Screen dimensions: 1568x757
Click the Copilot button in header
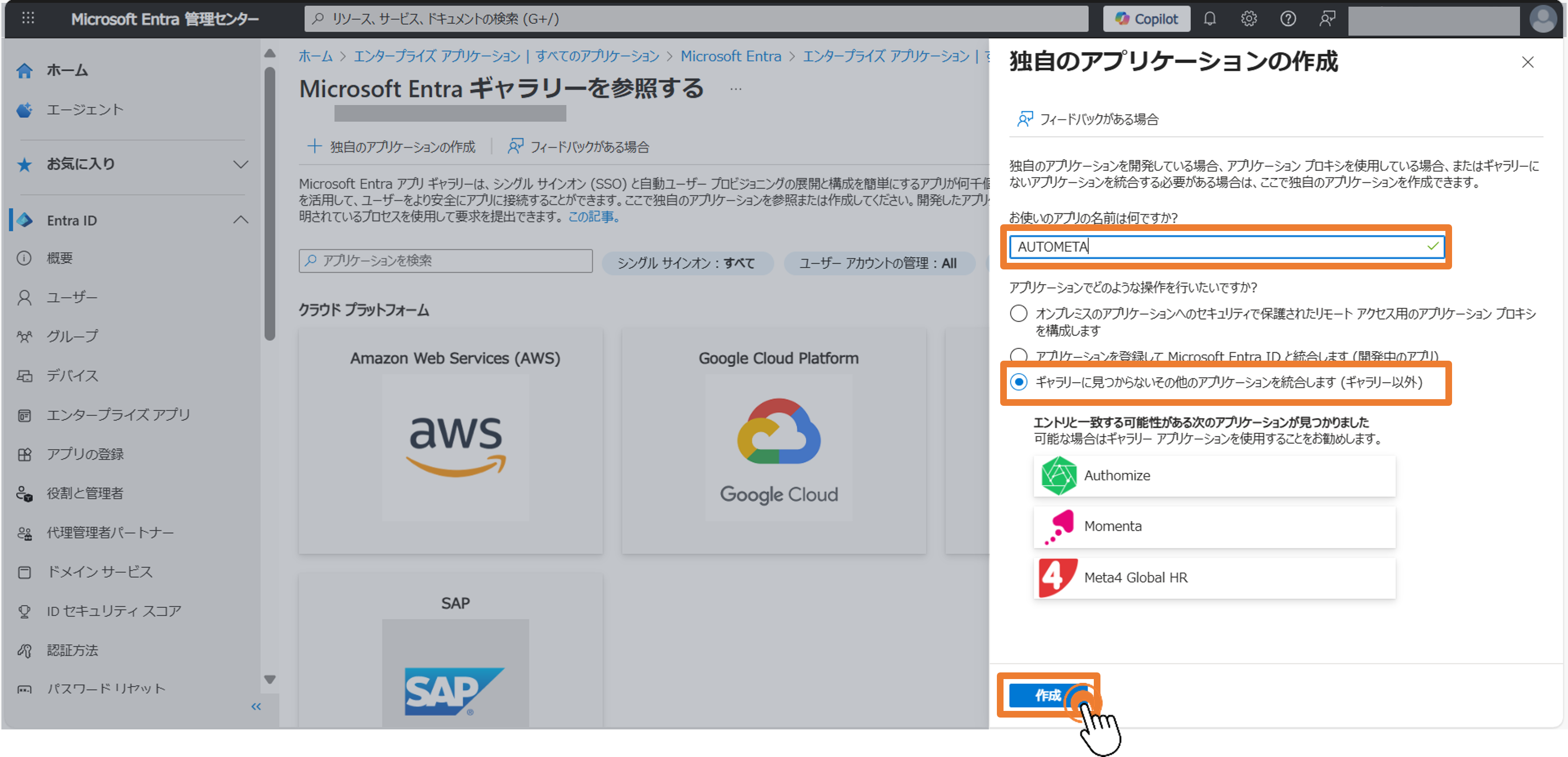coord(1146,19)
